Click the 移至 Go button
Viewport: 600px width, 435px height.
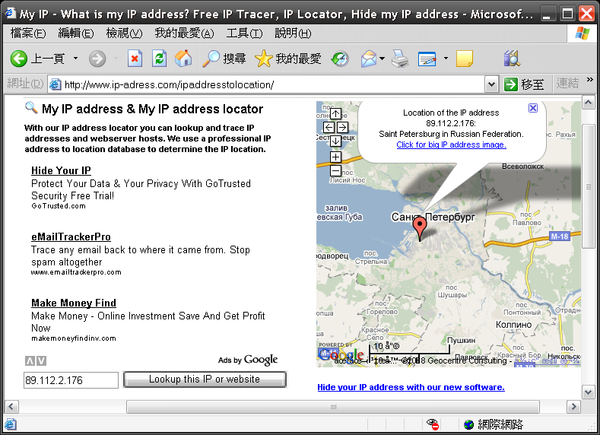click(x=524, y=84)
